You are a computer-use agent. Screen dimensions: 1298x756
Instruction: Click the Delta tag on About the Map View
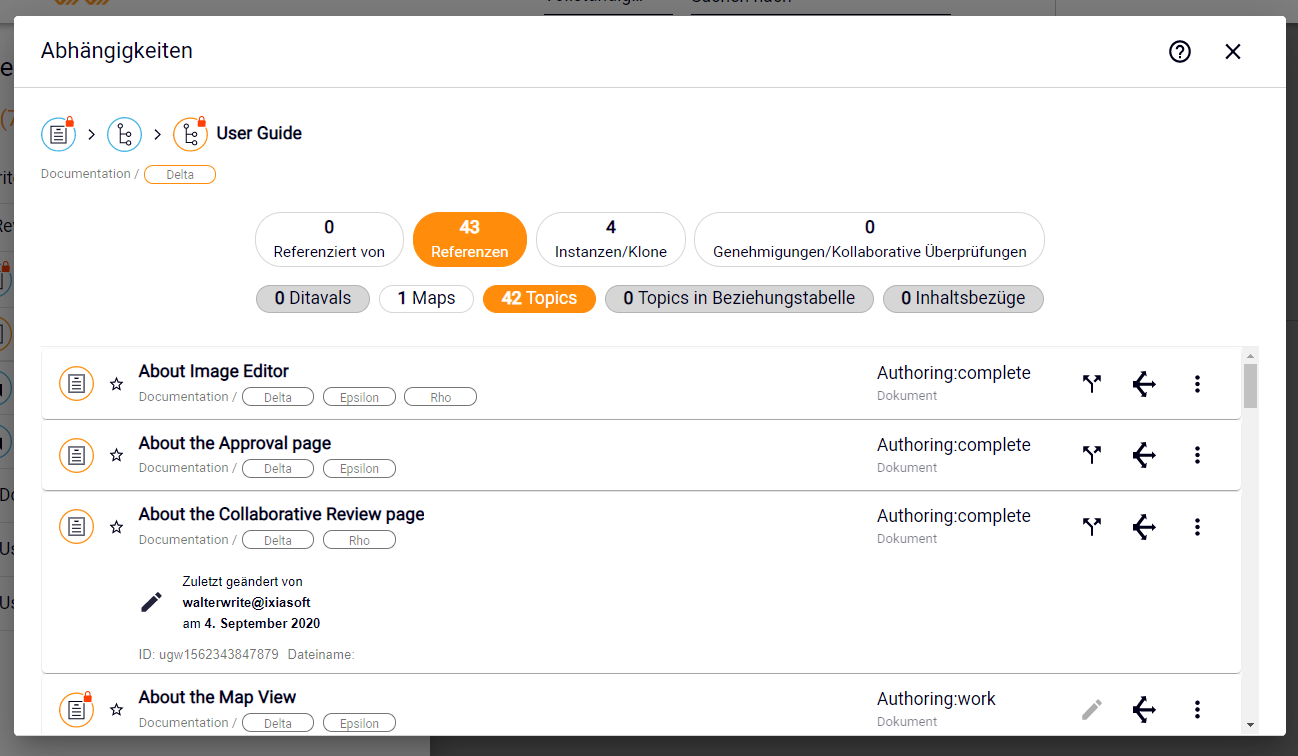point(278,723)
